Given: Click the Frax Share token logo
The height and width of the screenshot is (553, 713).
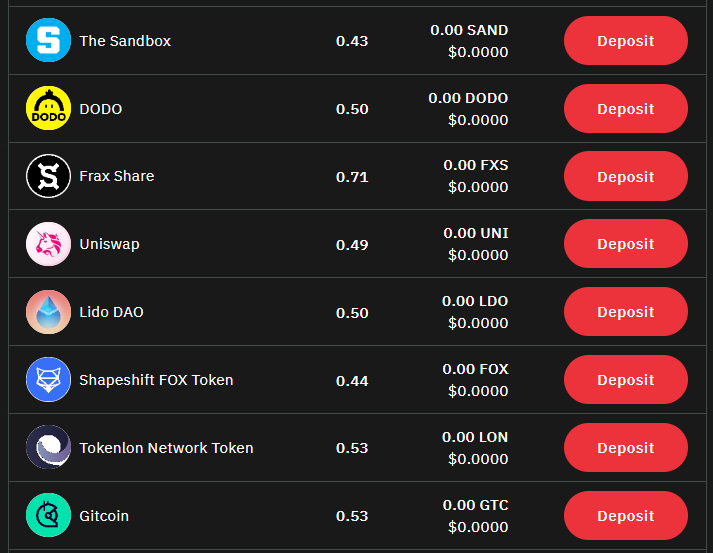Looking at the screenshot, I should tap(48, 176).
